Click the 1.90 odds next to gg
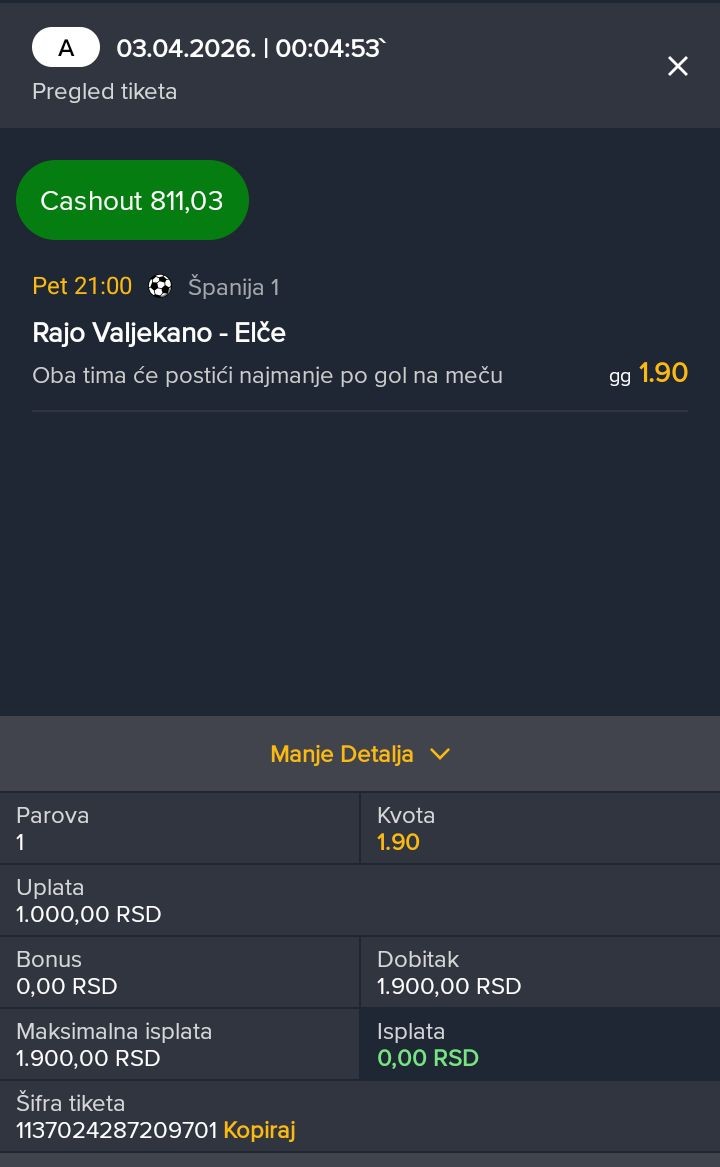The width and height of the screenshot is (720, 1167). (663, 374)
